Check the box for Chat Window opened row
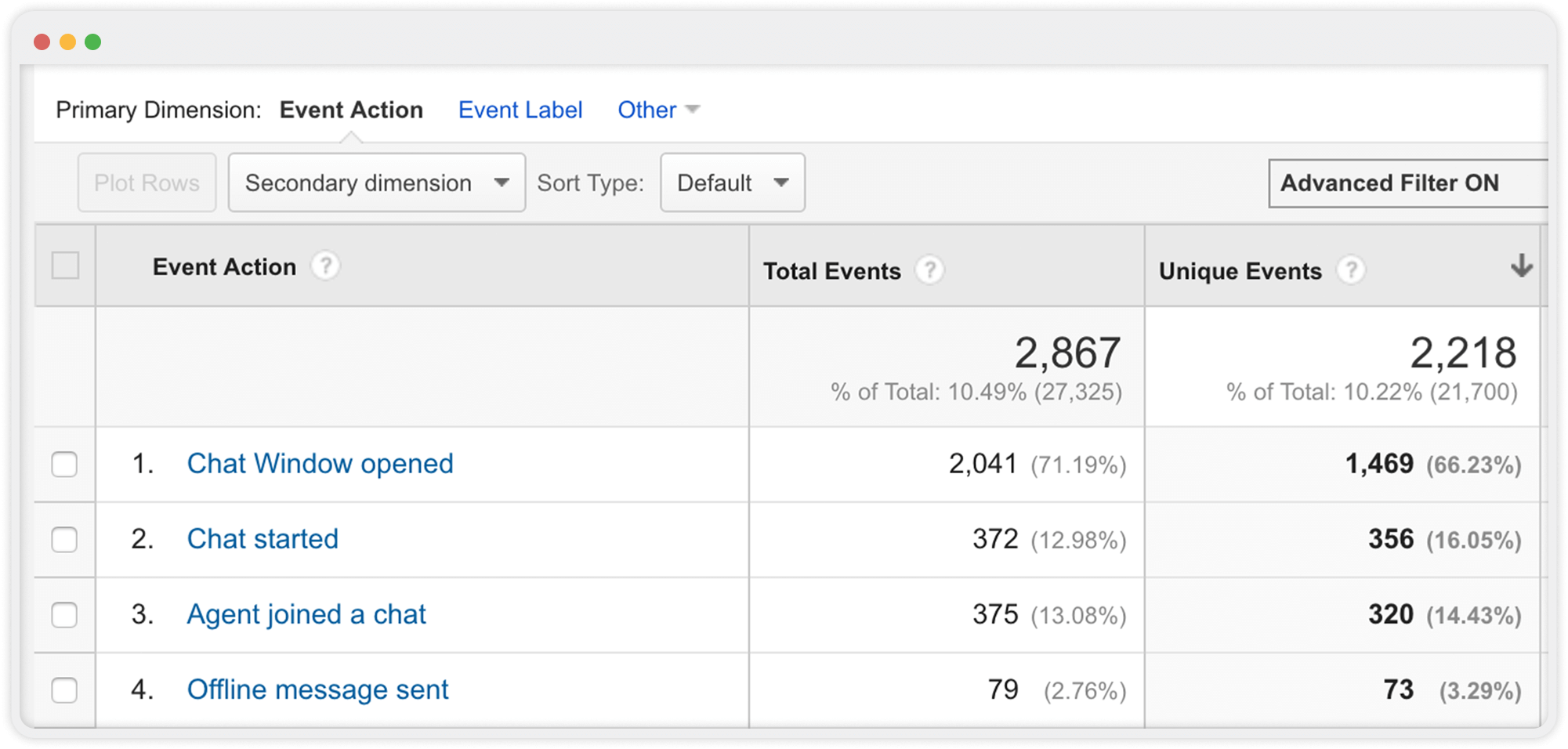The height and width of the screenshot is (749, 1568). (x=64, y=464)
